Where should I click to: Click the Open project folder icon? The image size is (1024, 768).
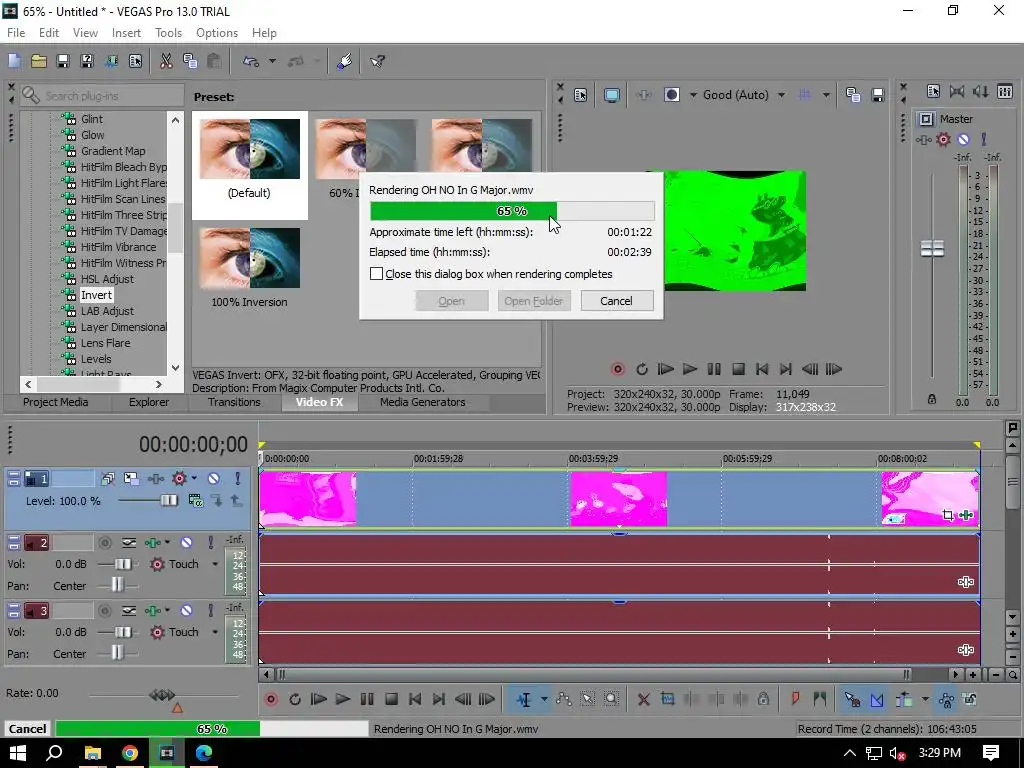click(x=39, y=61)
